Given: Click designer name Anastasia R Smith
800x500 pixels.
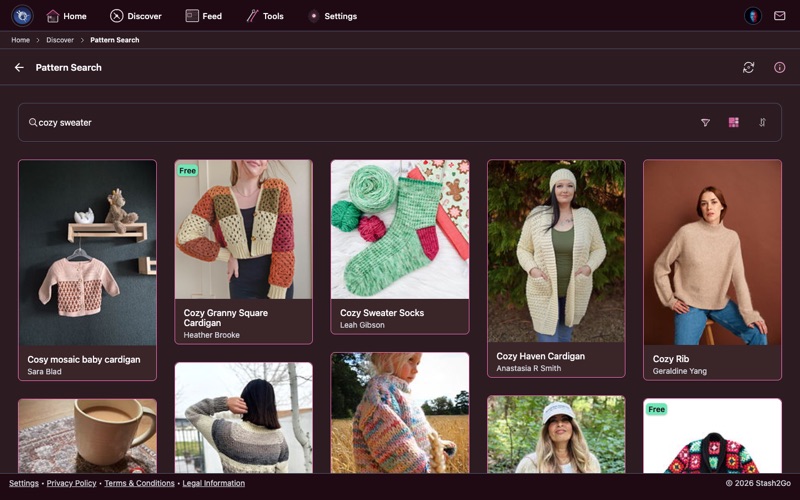Looking at the screenshot, I should click(x=529, y=368).
